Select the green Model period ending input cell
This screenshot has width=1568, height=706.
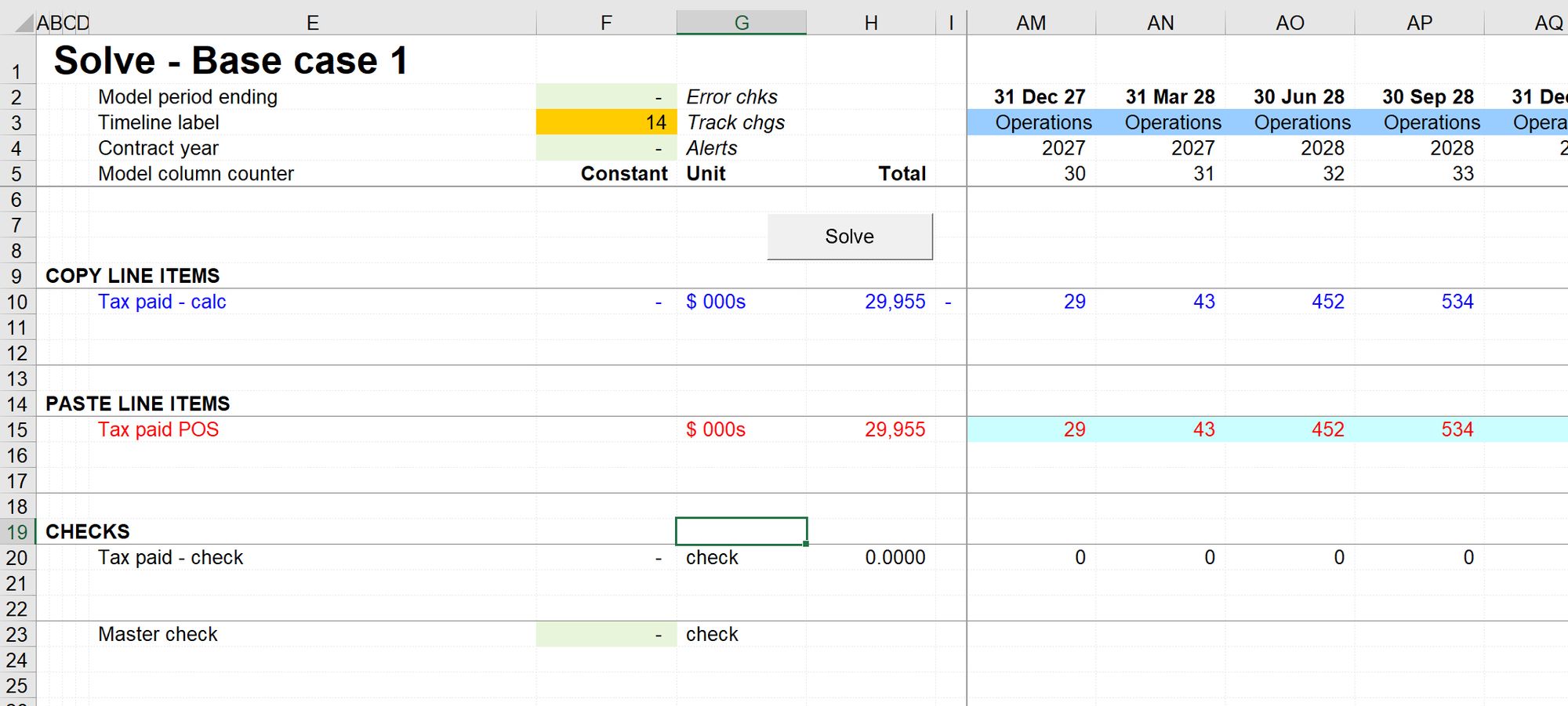click(x=604, y=96)
